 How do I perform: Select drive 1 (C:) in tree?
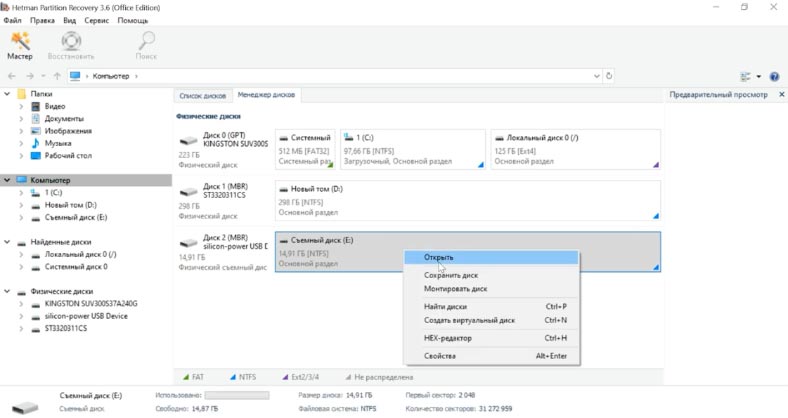pos(53,192)
